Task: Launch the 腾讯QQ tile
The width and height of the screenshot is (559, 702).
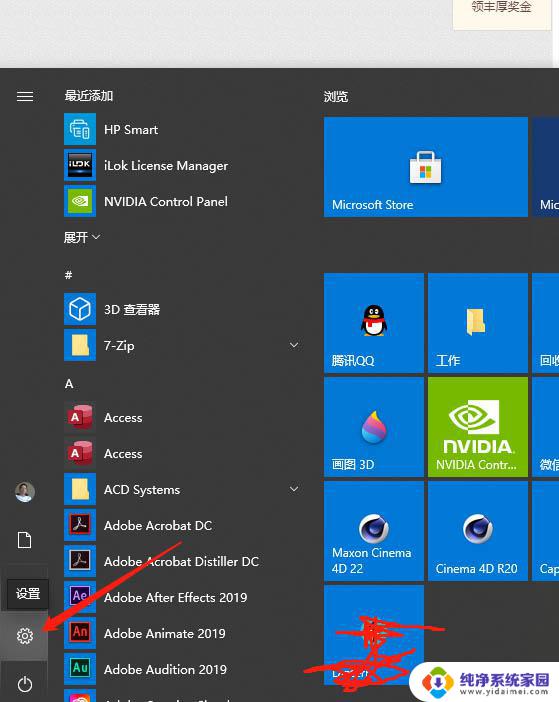Action: [374, 323]
